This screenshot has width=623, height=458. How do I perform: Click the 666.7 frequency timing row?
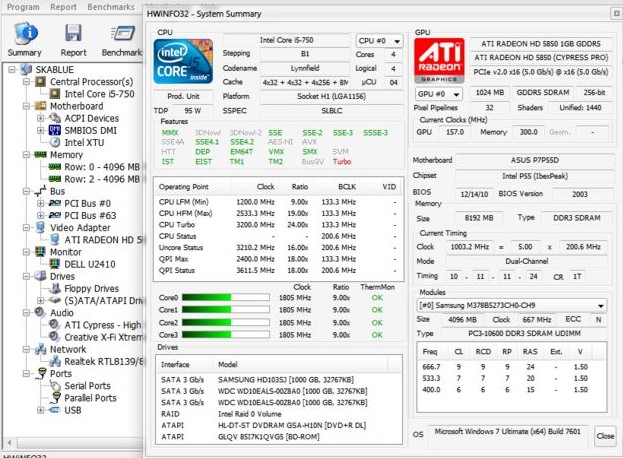pos(511,367)
